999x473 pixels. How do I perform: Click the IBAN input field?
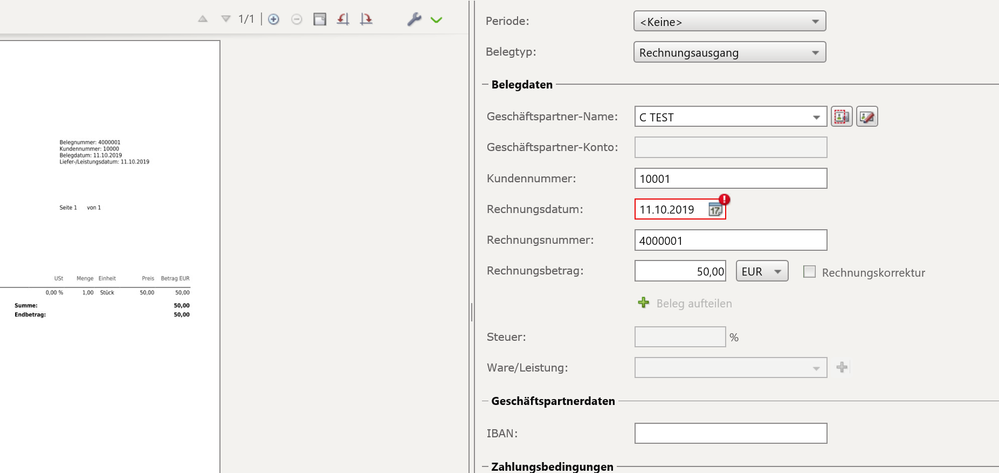click(731, 433)
